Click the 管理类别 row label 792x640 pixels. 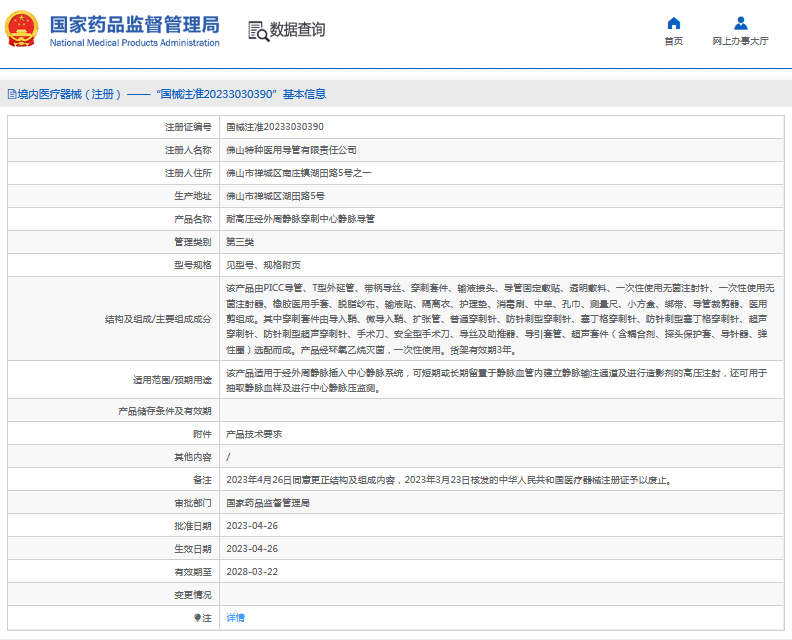192,242
